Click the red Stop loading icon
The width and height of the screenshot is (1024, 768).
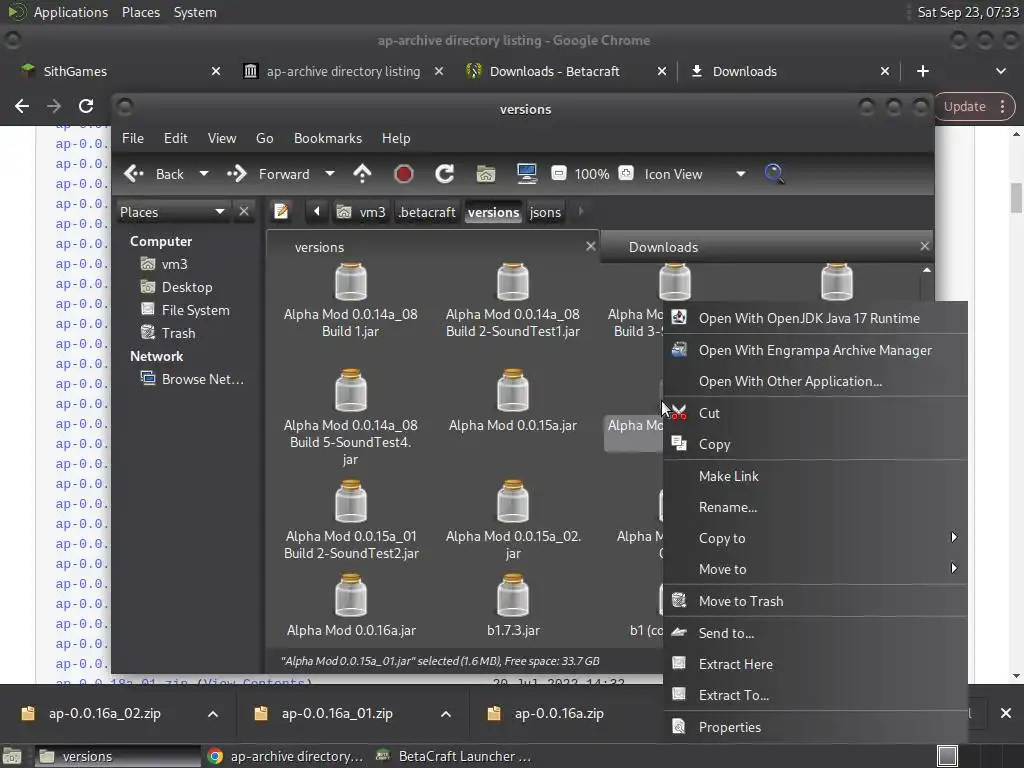pyautogui.click(x=404, y=174)
